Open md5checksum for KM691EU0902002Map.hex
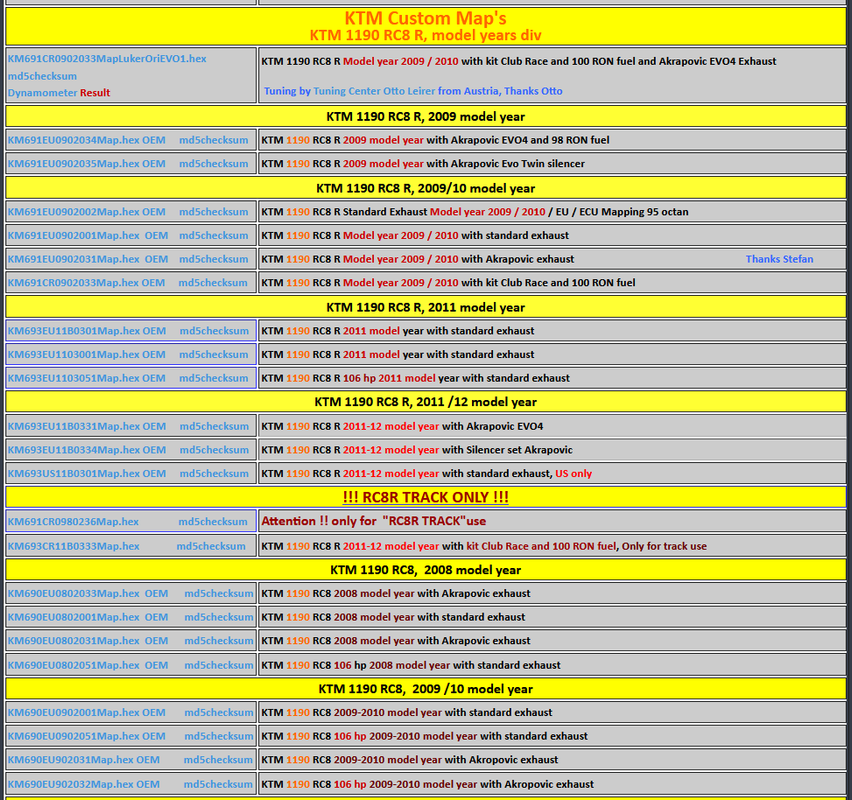852x800 pixels. 214,212
